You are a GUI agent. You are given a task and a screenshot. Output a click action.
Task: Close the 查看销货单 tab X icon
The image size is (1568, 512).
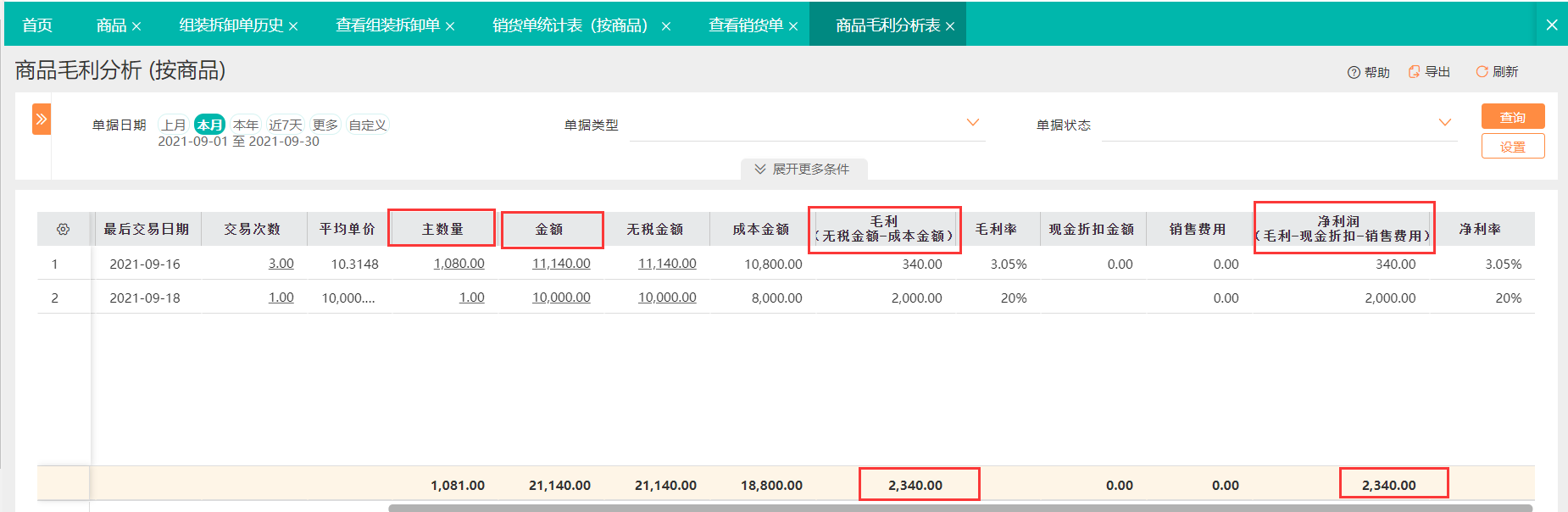click(793, 26)
